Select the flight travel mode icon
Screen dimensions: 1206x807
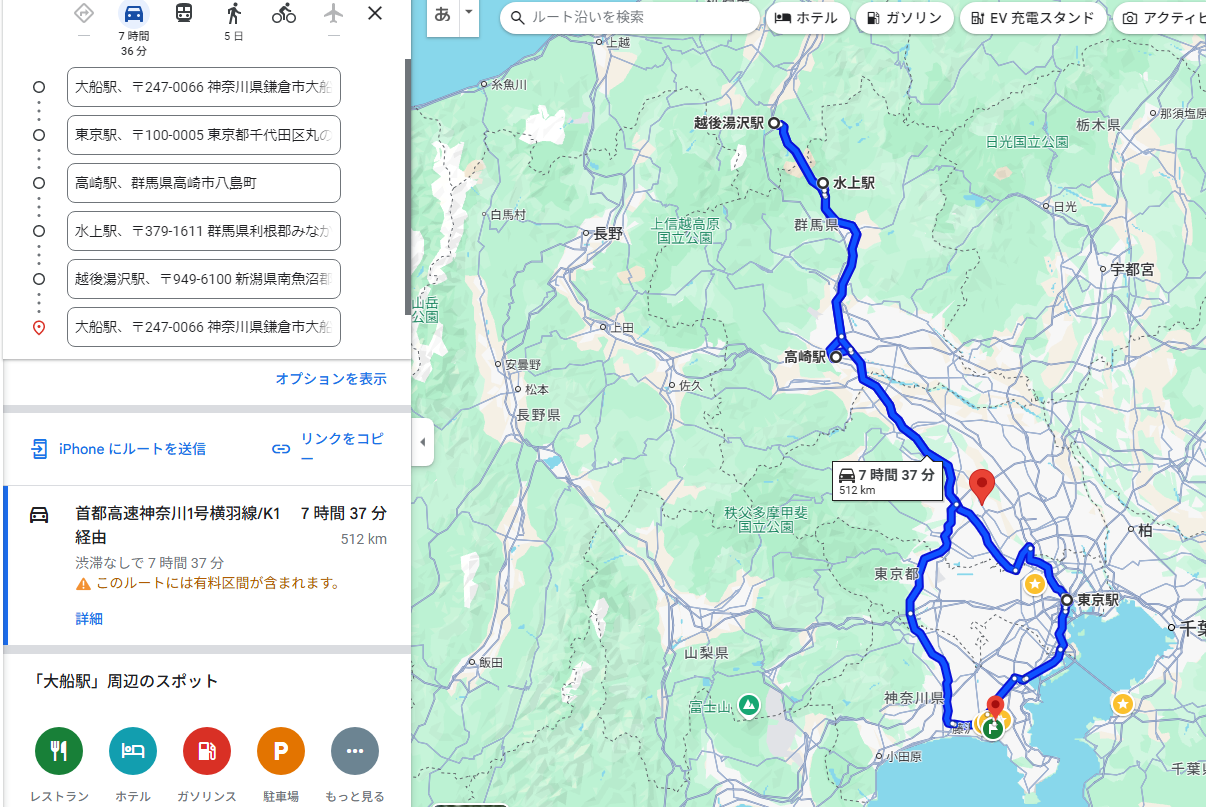click(334, 13)
